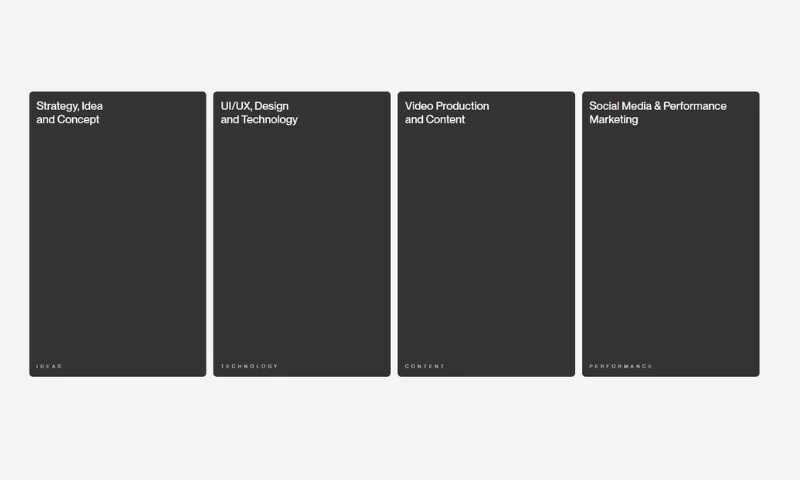Open Social Media & Performance Marketing title
Image resolution: width=800 pixels, height=480 pixels.
tap(658, 113)
